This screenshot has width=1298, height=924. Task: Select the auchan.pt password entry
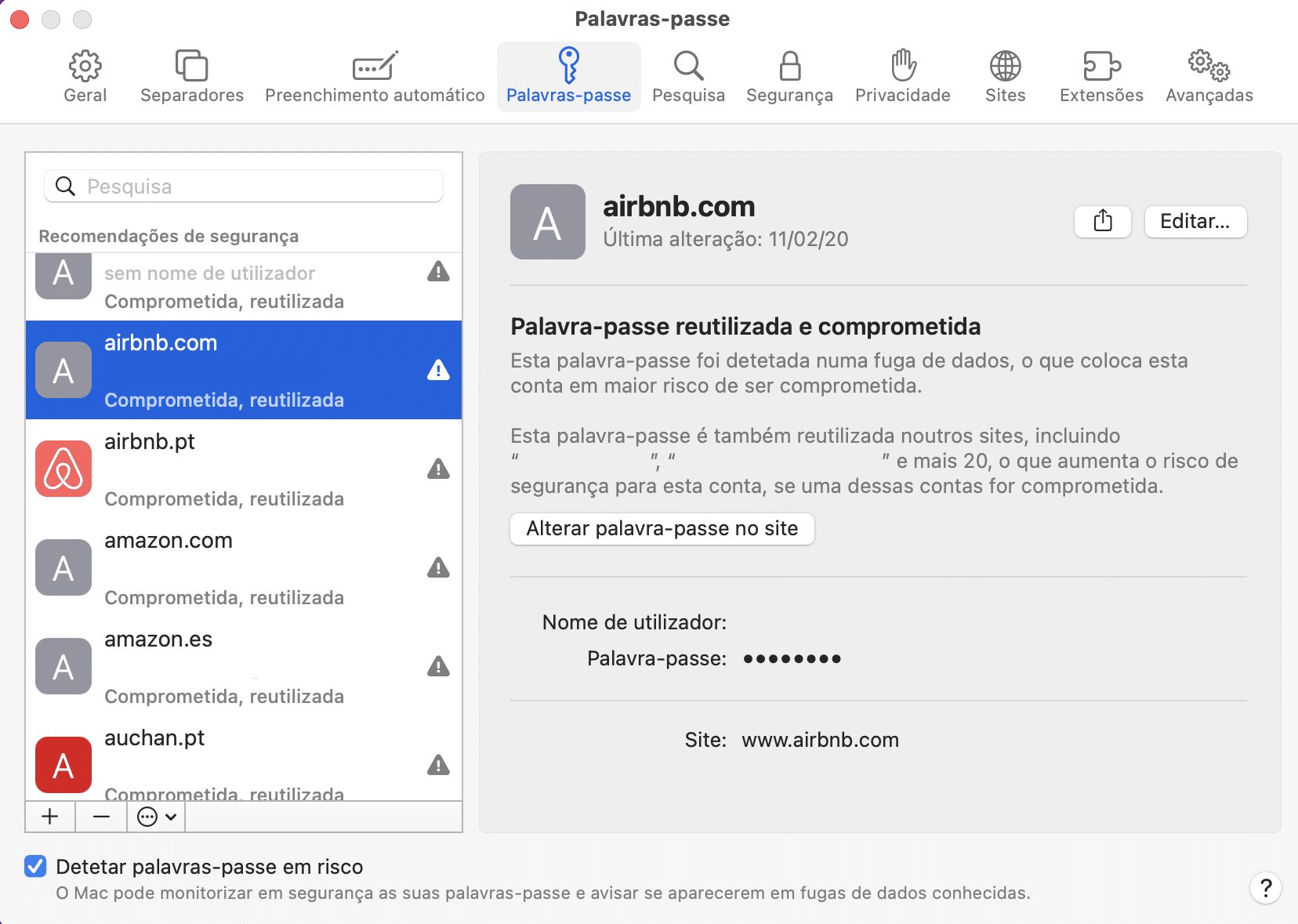244,759
